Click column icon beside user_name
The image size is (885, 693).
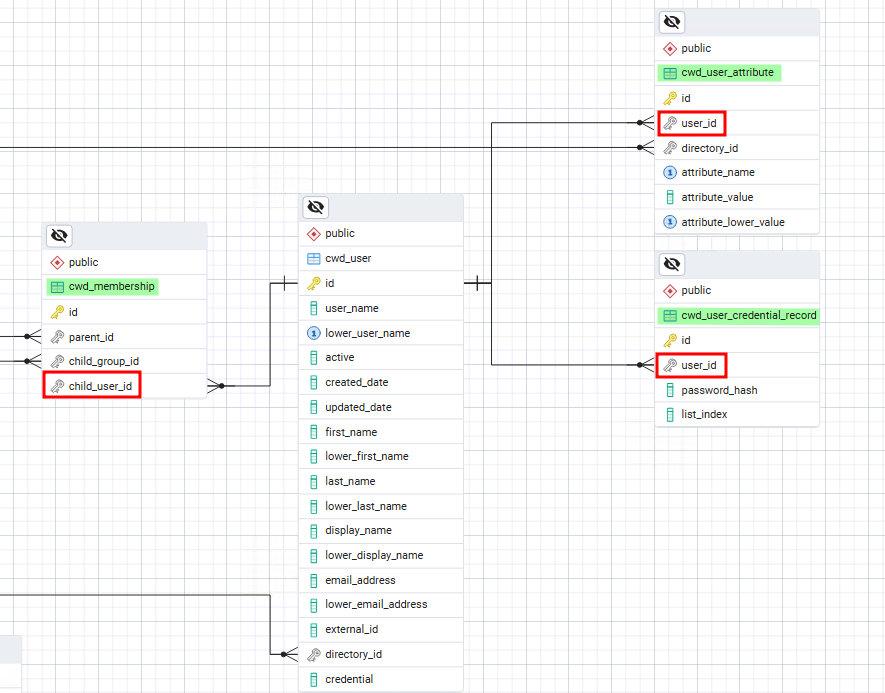pos(313,308)
